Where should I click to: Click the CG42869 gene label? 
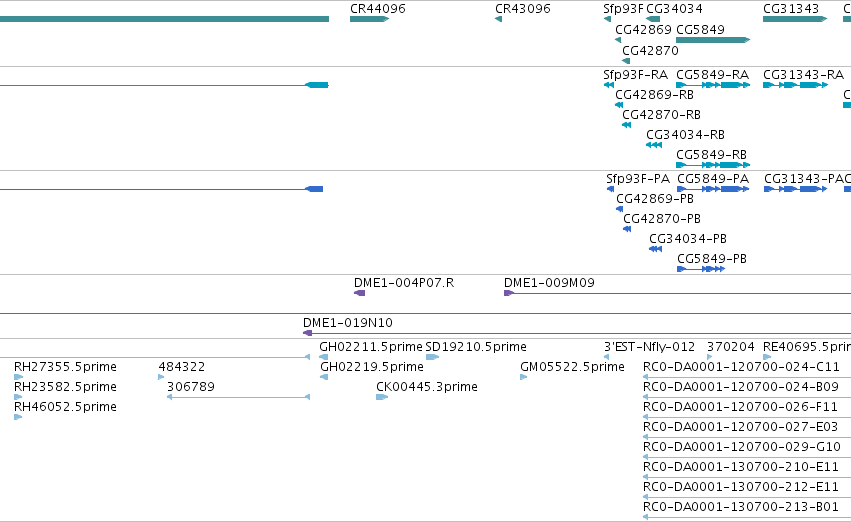(x=643, y=29)
